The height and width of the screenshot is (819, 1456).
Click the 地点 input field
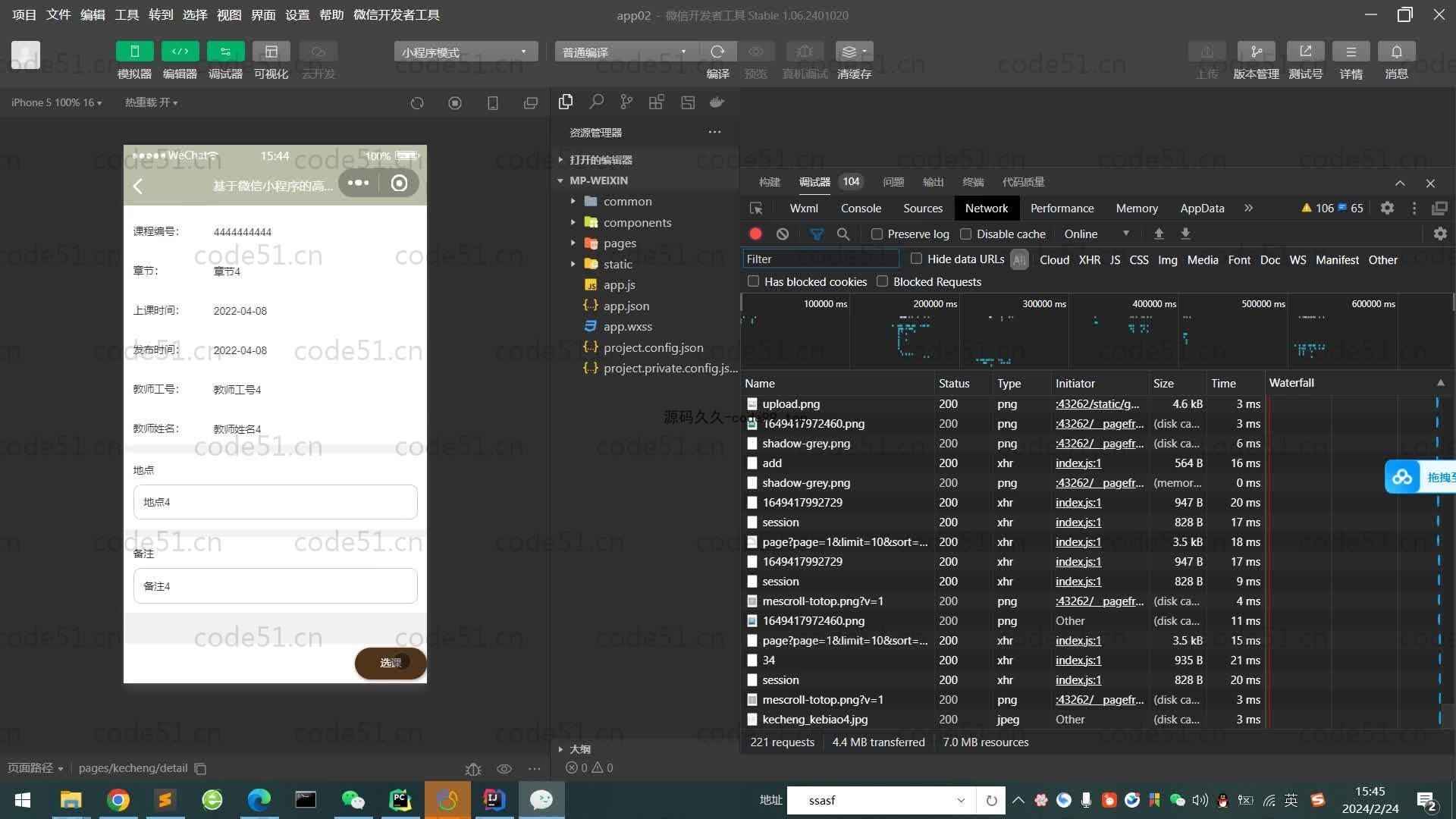coord(275,502)
